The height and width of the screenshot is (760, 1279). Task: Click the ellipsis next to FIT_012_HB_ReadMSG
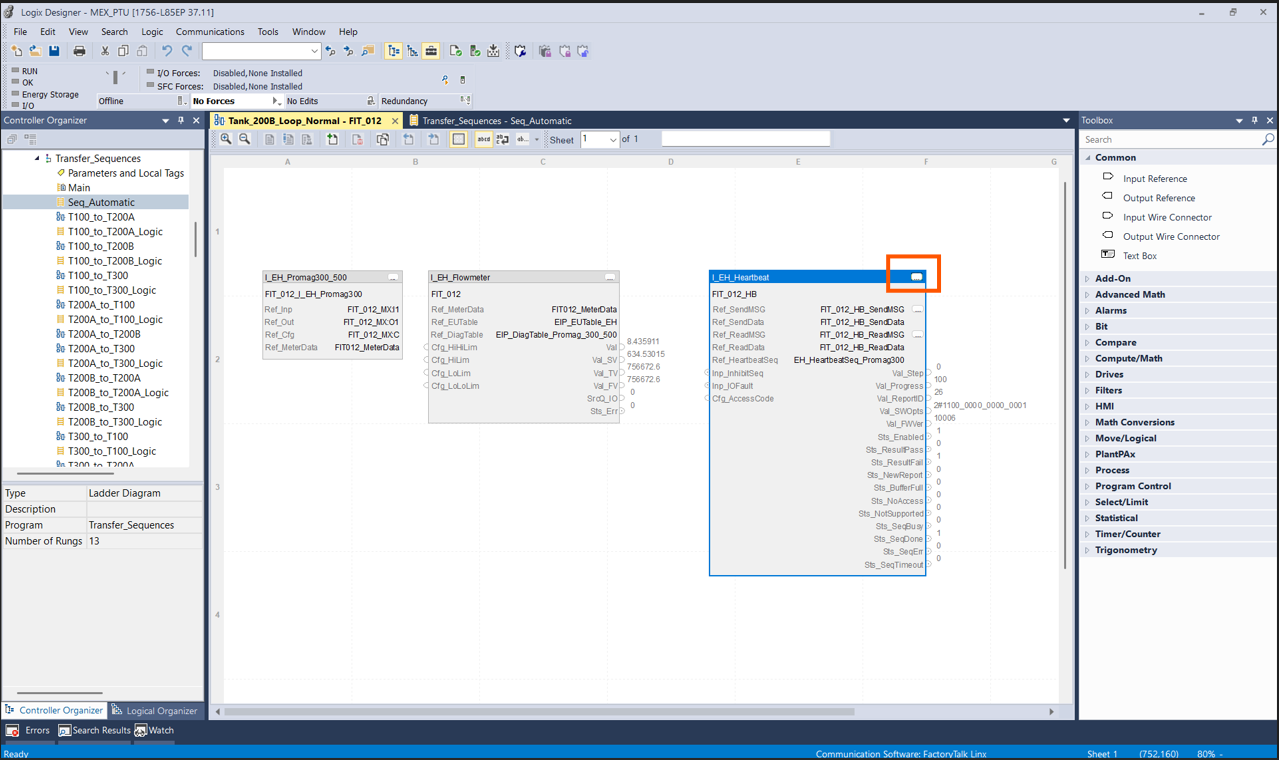[x=917, y=335]
